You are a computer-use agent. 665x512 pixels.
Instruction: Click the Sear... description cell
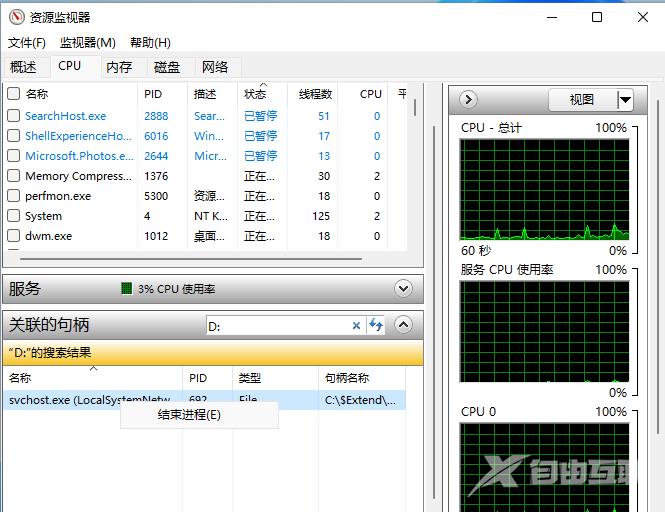click(x=209, y=116)
